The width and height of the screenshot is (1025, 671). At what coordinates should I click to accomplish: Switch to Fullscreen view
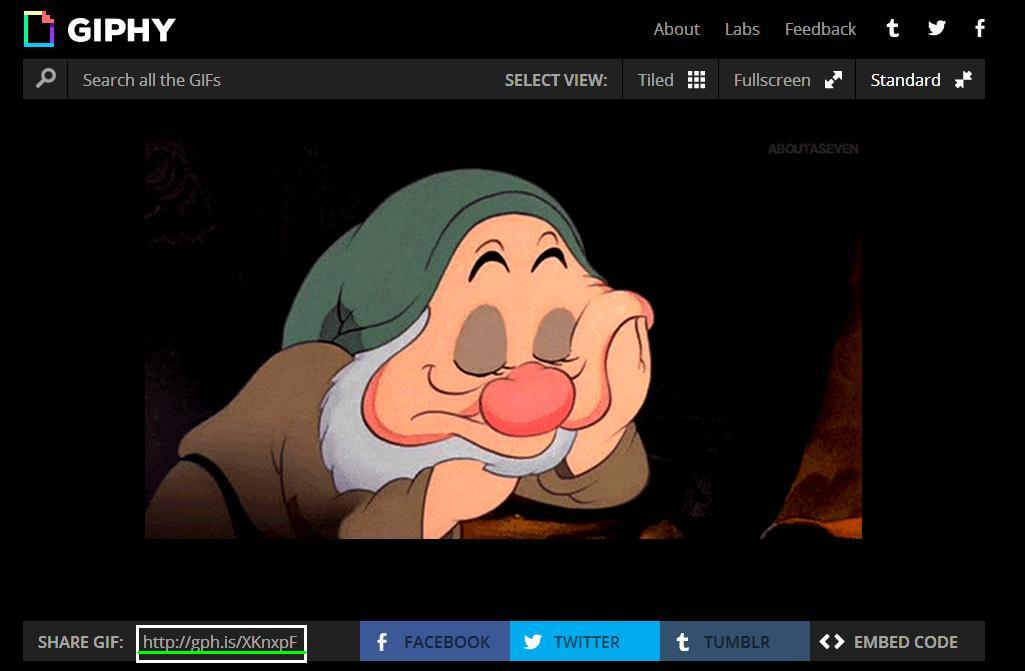[787, 80]
